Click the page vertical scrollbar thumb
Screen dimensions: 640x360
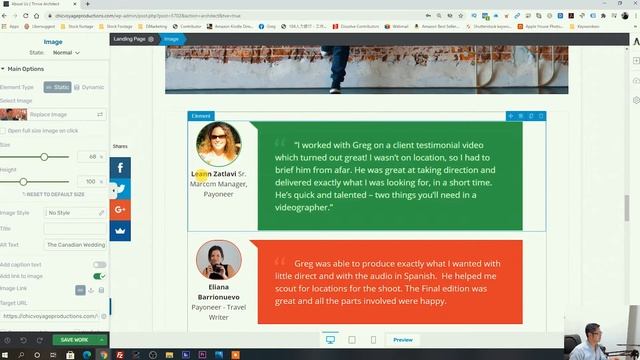pyautogui.click(x=627, y=208)
